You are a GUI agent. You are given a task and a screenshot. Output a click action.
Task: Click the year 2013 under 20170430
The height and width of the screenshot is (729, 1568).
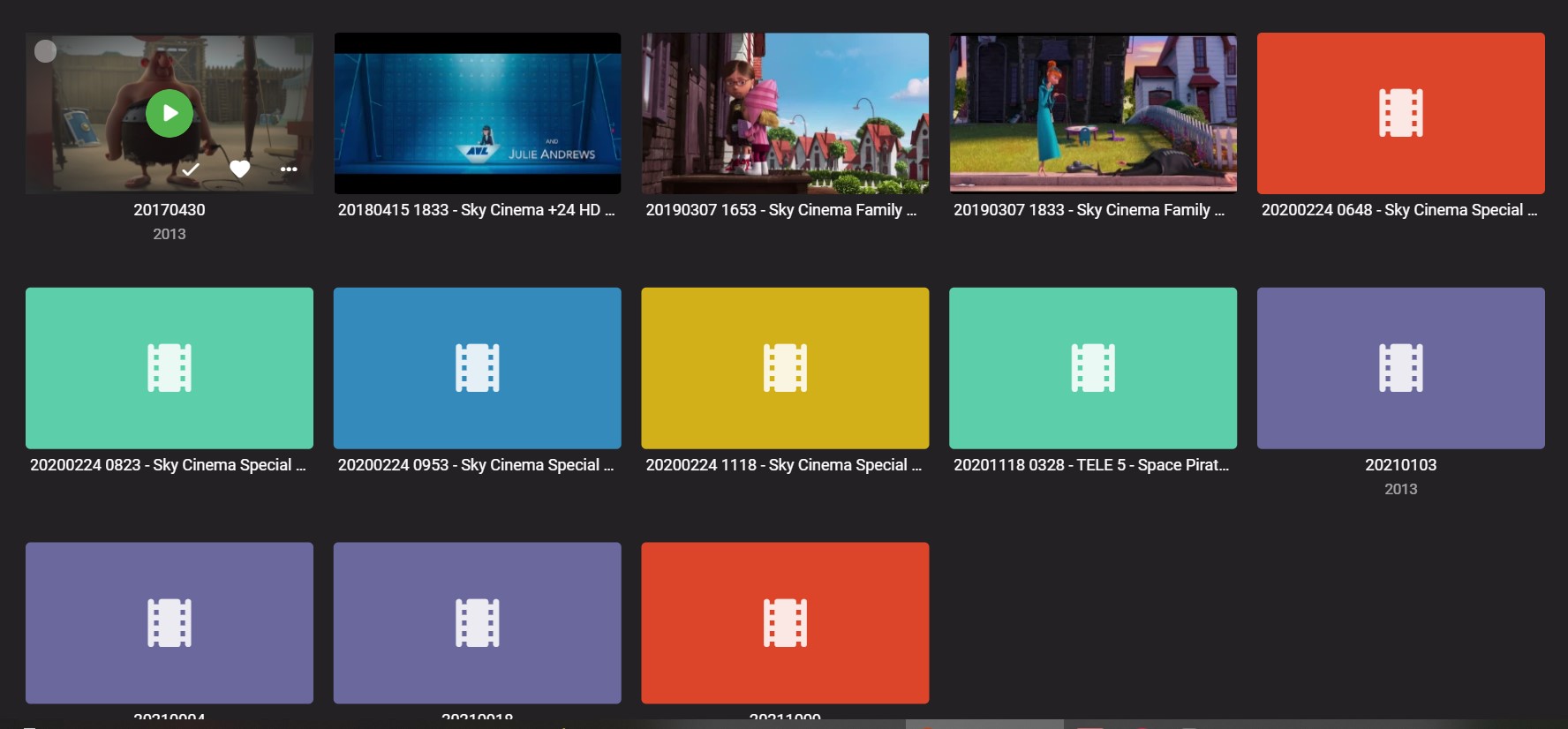point(170,234)
